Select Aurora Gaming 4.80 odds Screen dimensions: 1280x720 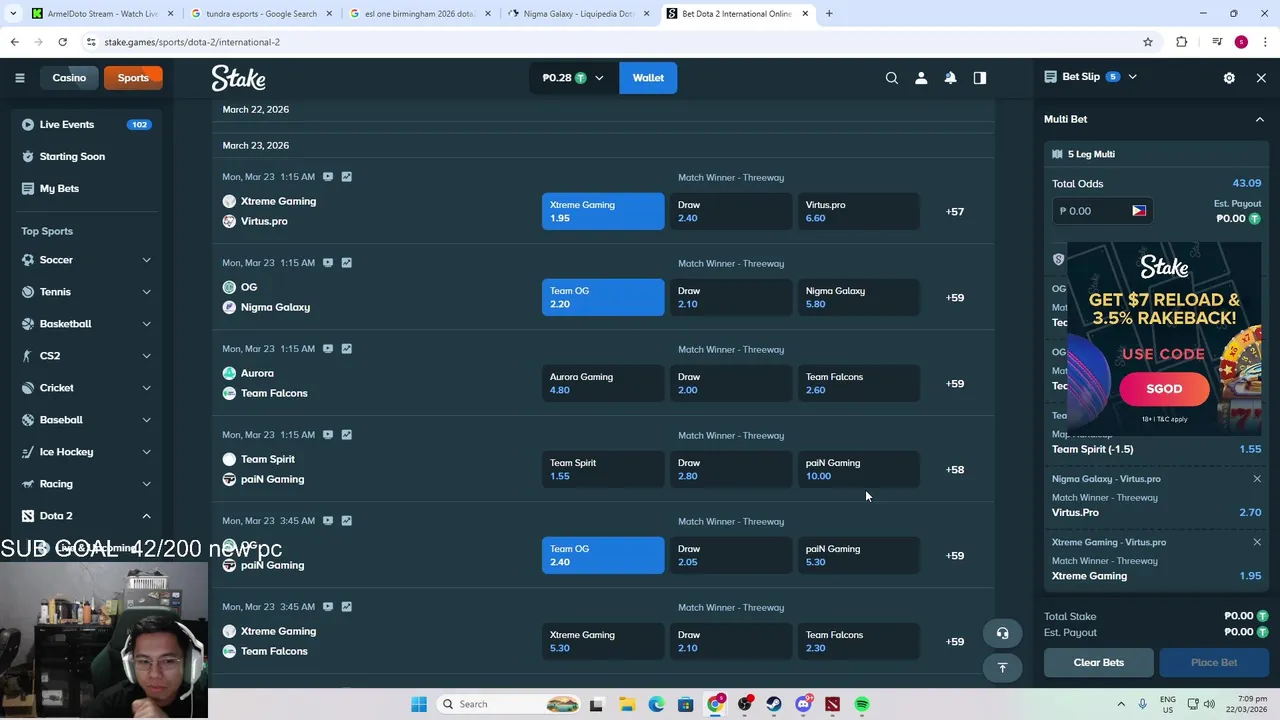(x=603, y=383)
